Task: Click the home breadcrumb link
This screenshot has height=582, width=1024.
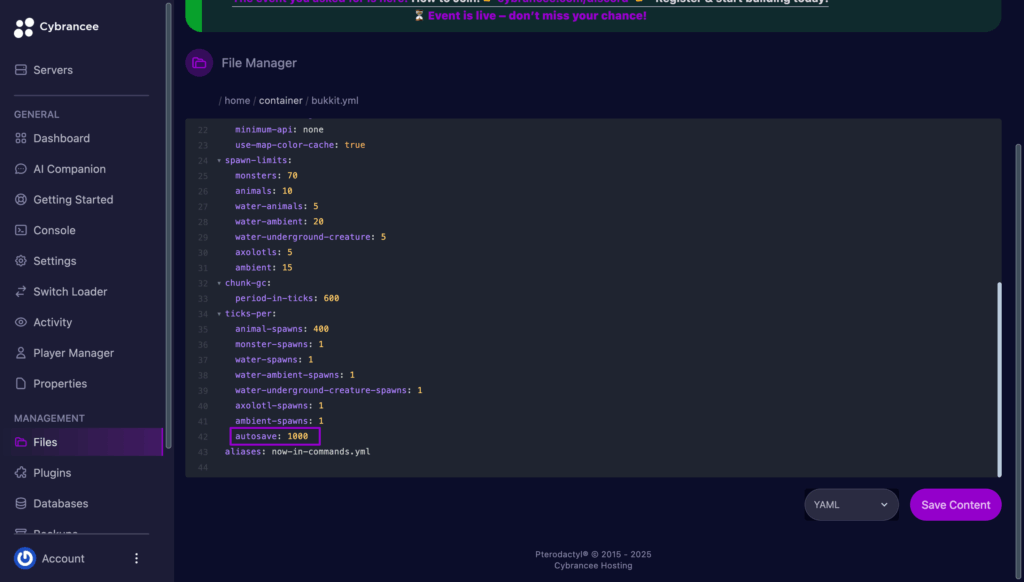Action: tap(237, 101)
